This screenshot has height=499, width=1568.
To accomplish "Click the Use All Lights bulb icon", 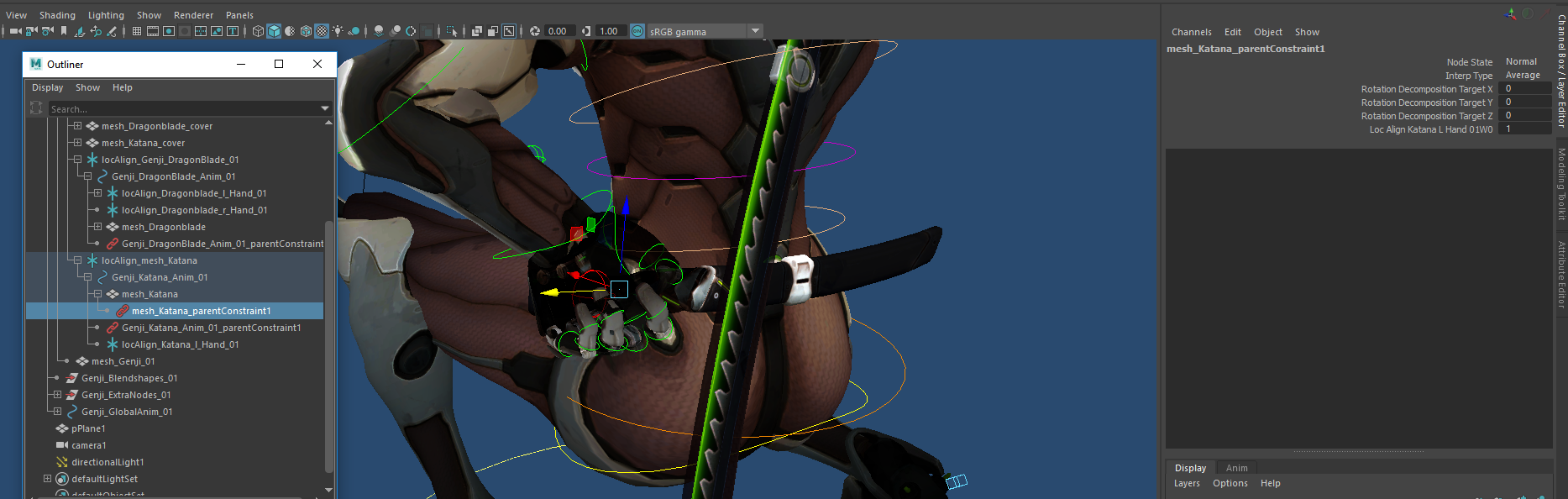I will 338,31.
